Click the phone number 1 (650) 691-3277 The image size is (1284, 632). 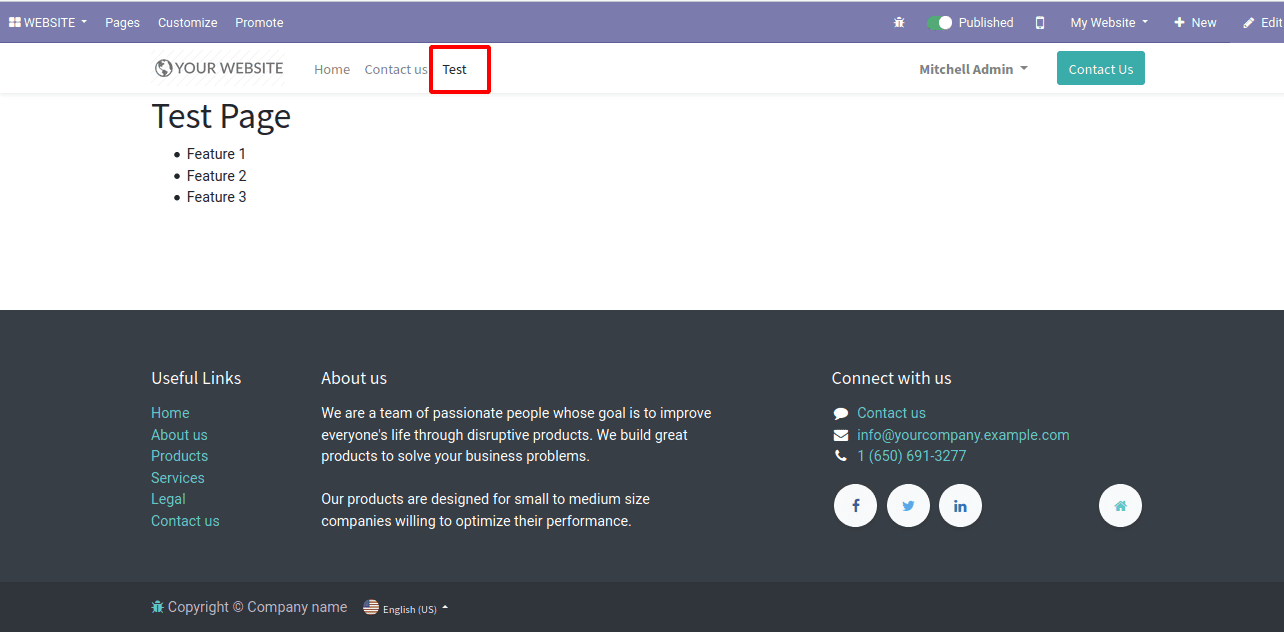(x=911, y=456)
